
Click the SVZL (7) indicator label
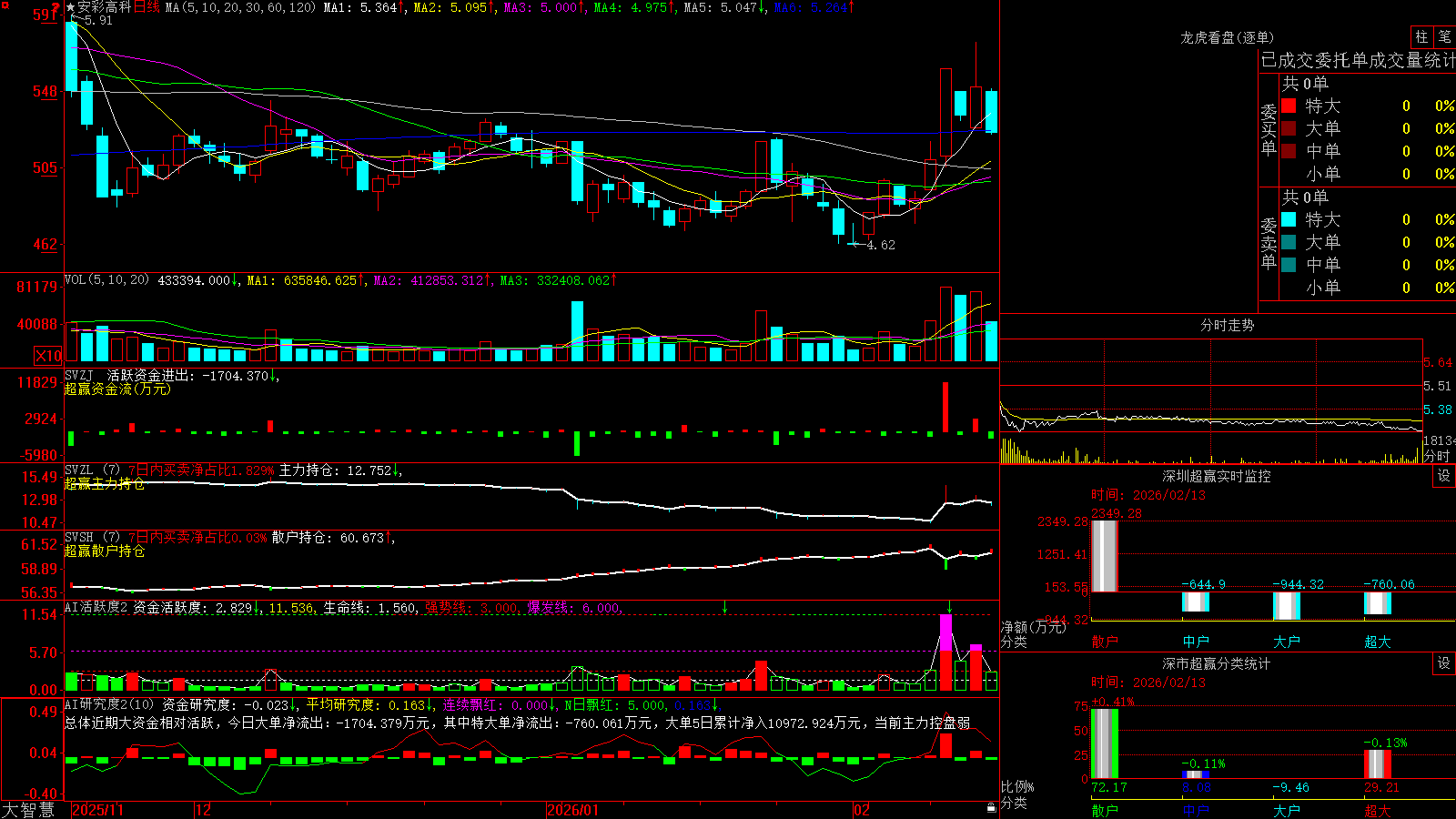(x=92, y=470)
